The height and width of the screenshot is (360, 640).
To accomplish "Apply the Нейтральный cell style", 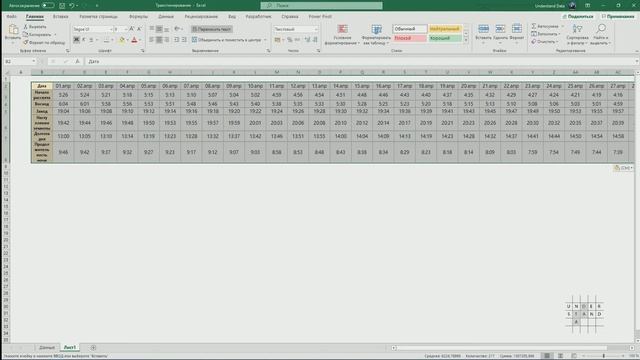I will 445,29.
